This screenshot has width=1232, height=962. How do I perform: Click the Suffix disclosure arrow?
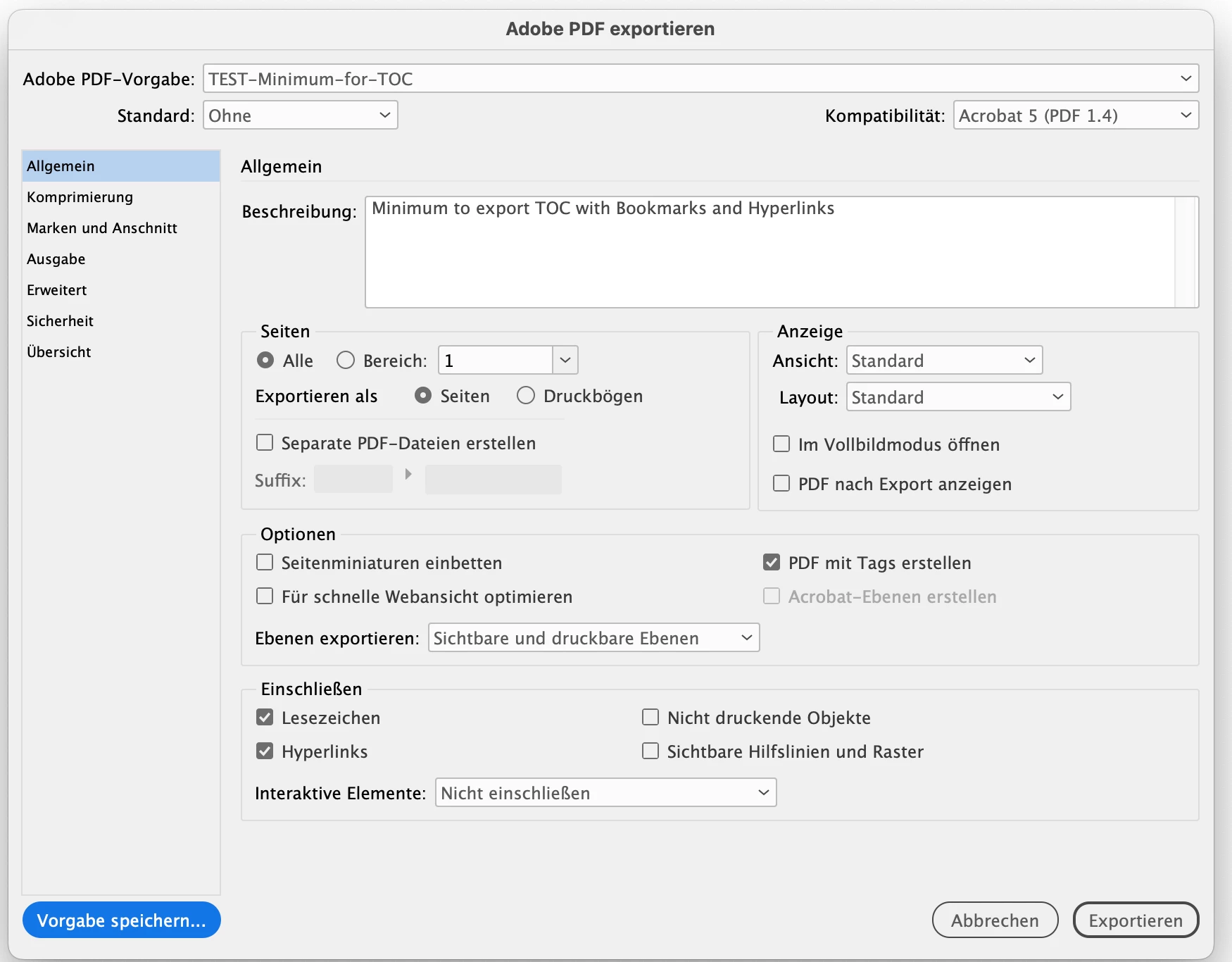coord(408,474)
